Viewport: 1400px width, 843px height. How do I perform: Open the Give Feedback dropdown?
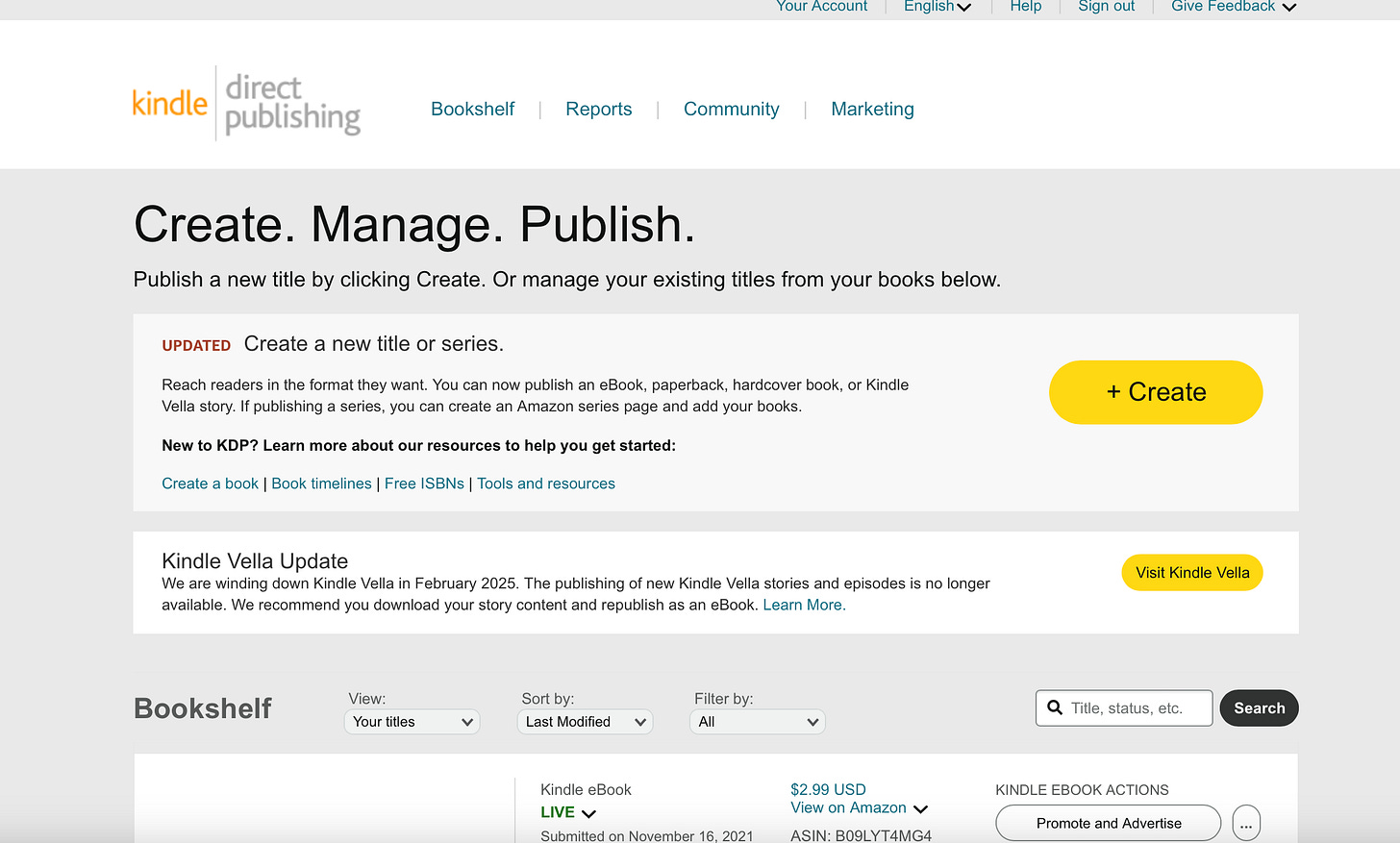(1234, 7)
